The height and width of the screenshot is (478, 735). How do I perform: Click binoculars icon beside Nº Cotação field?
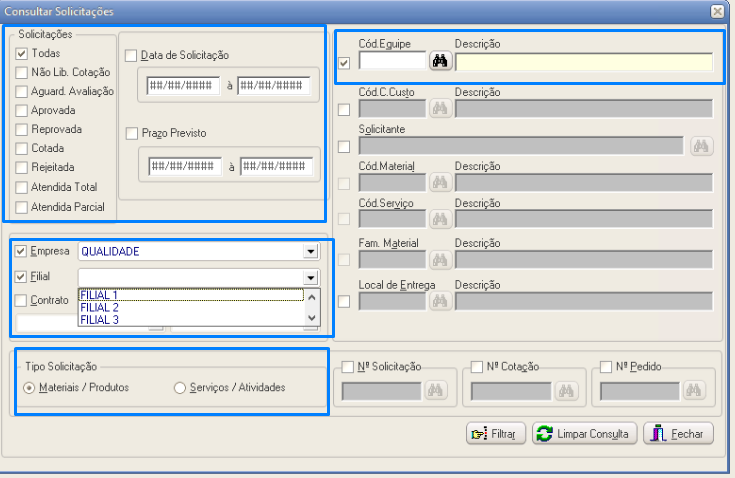point(565,390)
